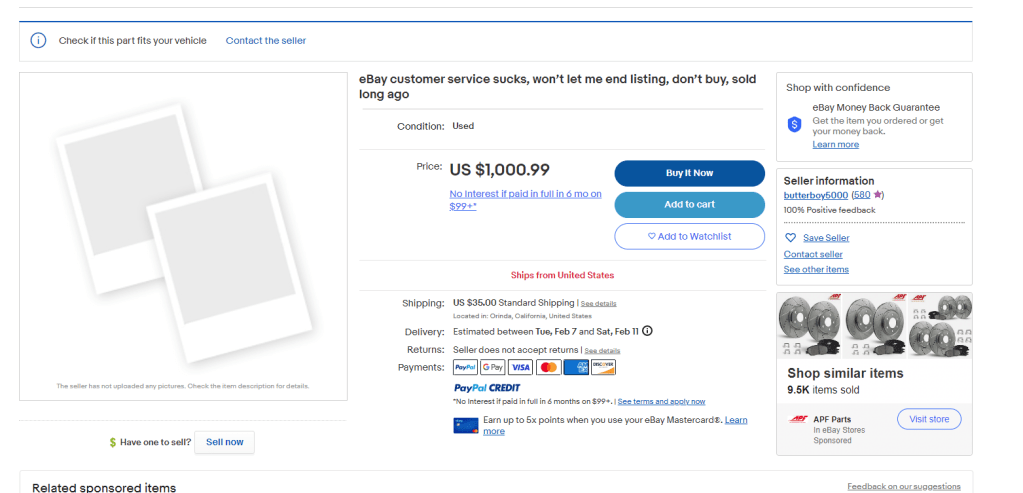
Task: Click the similar brake rotors thumbnail
Action: pyautogui.click(x=874, y=326)
